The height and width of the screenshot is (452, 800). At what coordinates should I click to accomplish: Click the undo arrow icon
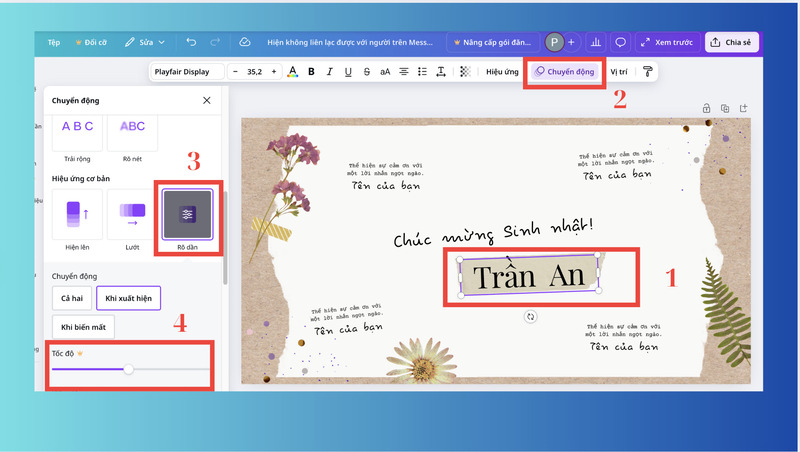[190, 43]
